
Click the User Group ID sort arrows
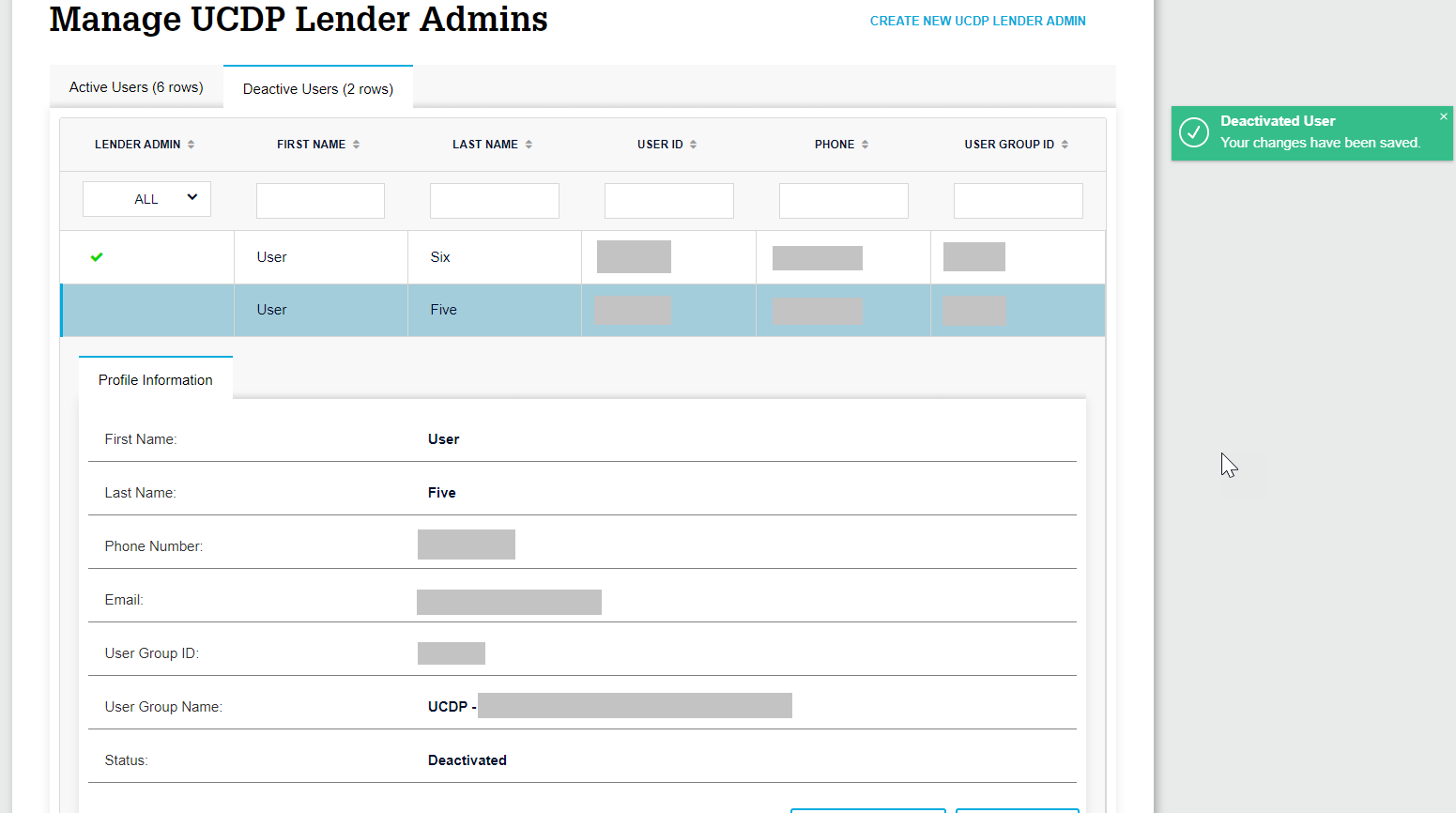click(1065, 144)
